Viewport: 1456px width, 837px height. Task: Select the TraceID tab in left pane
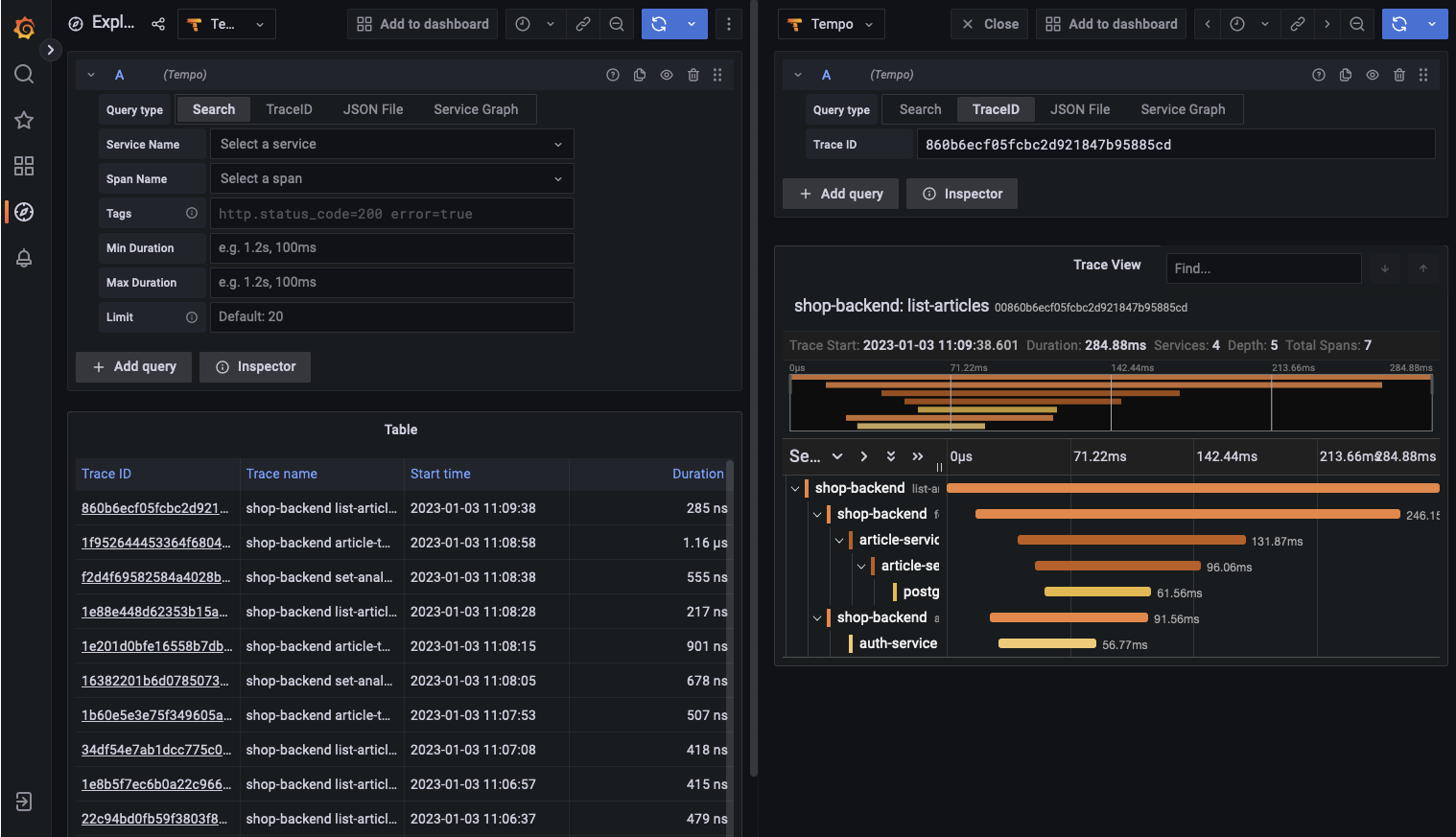click(x=289, y=109)
